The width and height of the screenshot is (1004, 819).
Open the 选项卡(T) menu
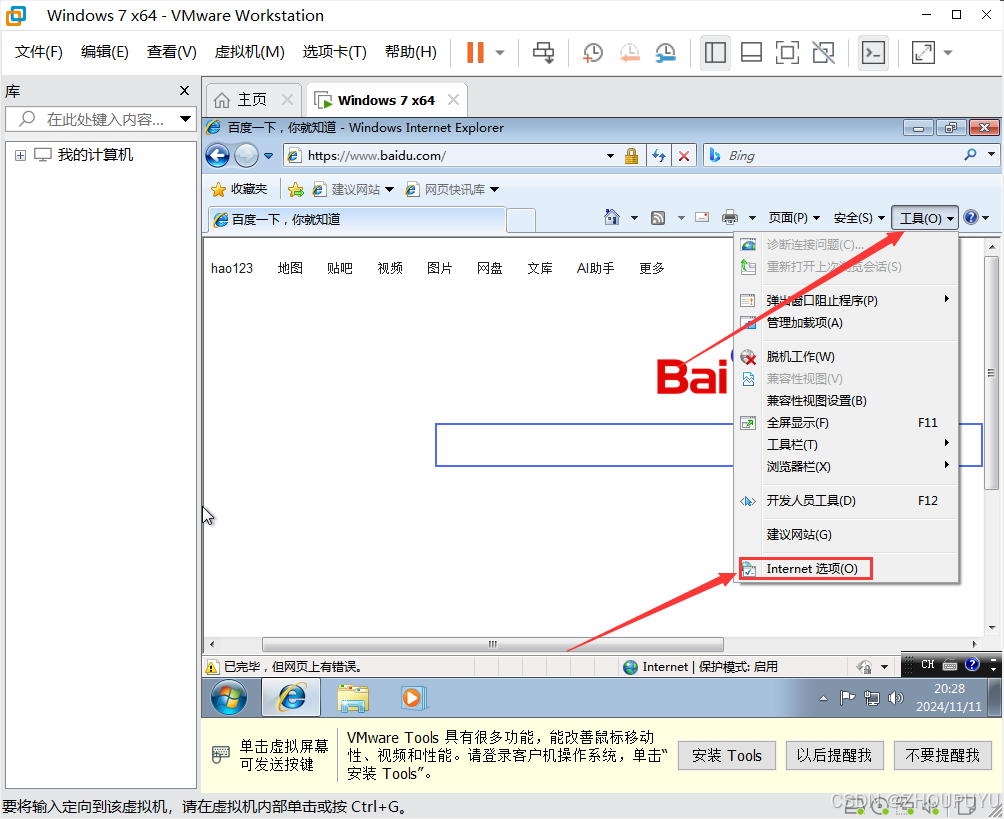(334, 52)
